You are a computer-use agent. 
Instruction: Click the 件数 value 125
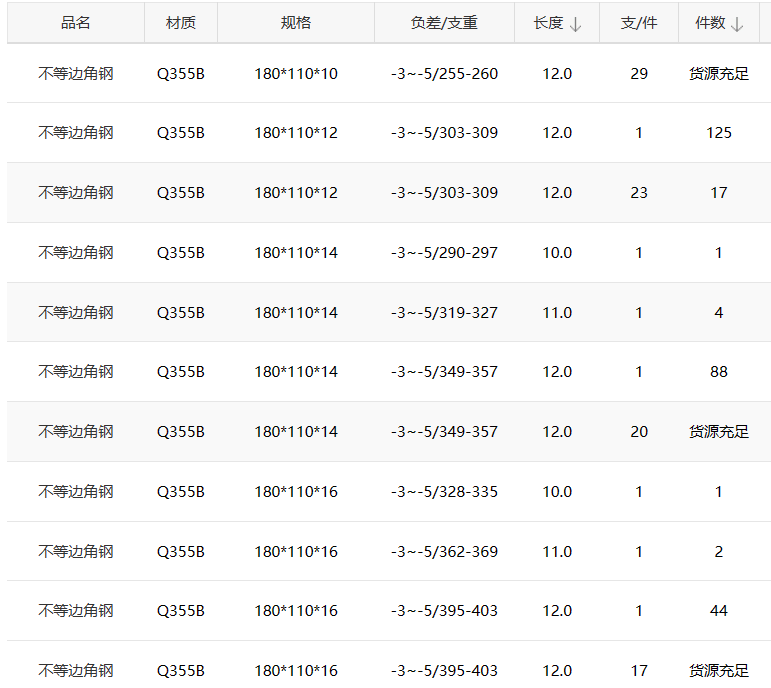coord(719,133)
